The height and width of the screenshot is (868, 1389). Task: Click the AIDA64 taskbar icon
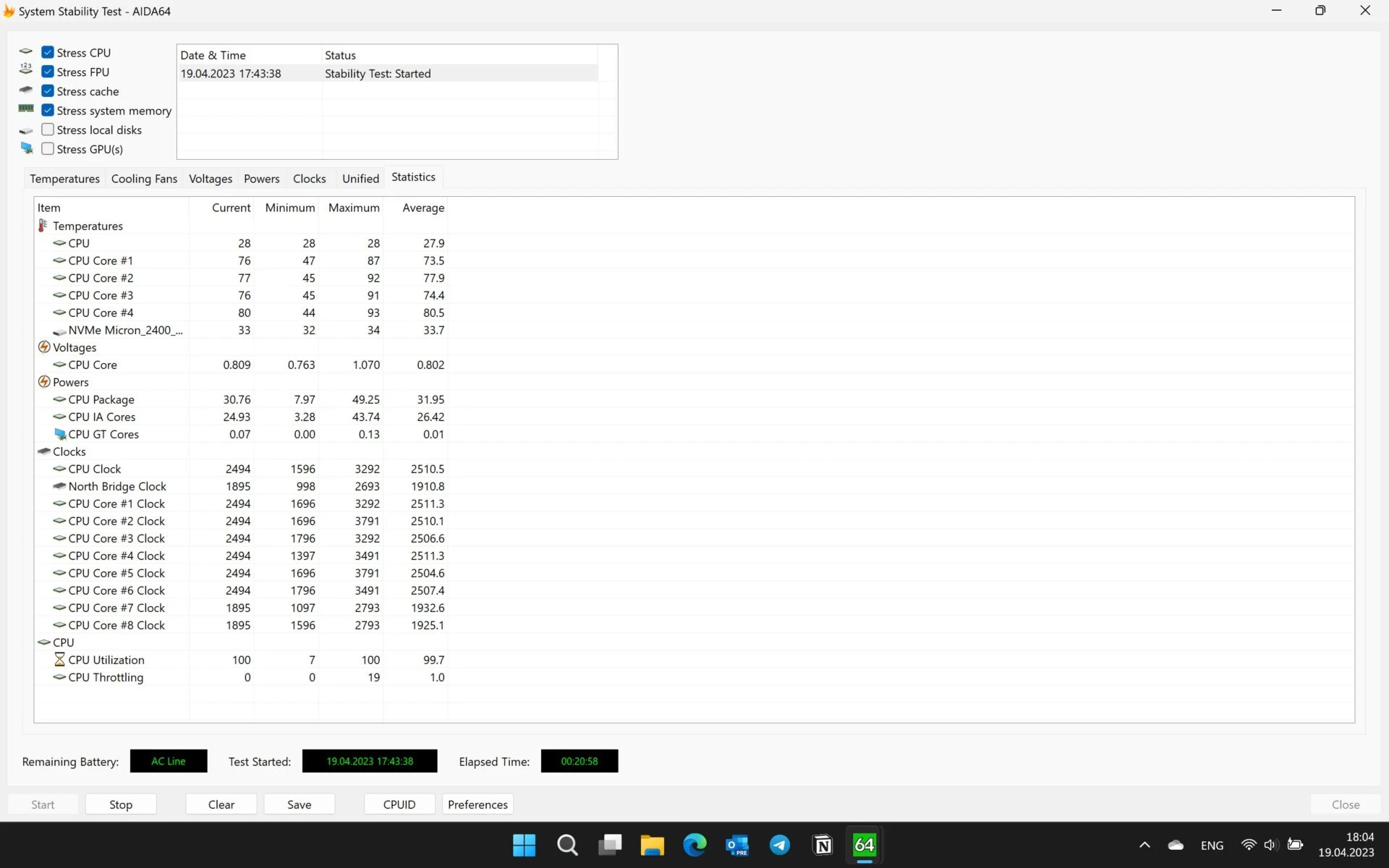[865, 845]
